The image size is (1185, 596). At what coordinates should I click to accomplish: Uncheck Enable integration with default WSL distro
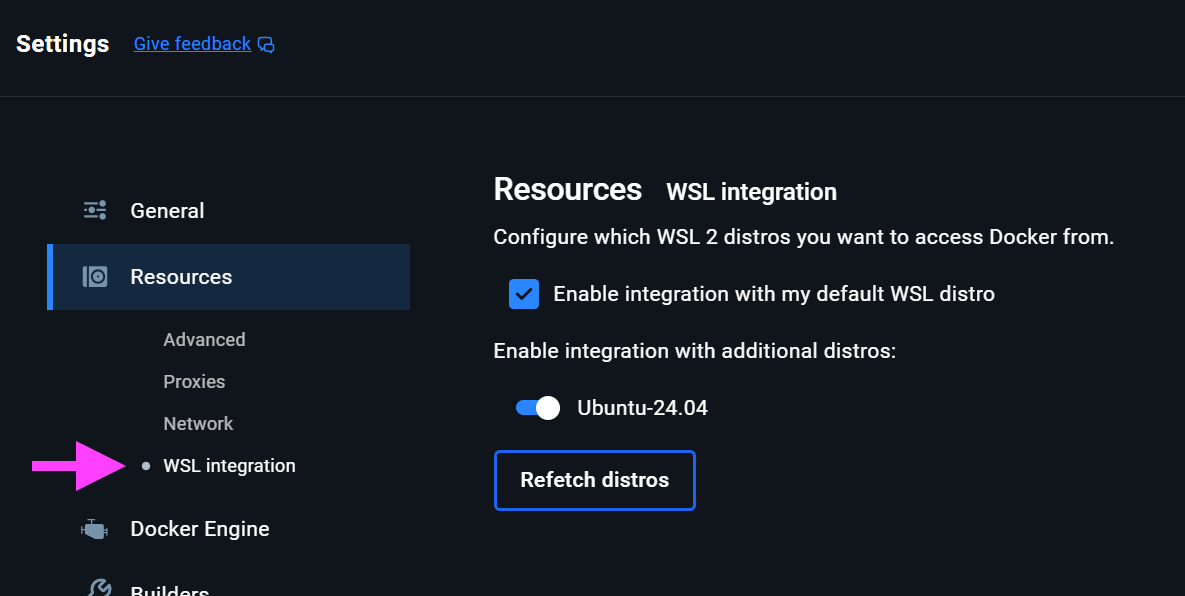524,294
